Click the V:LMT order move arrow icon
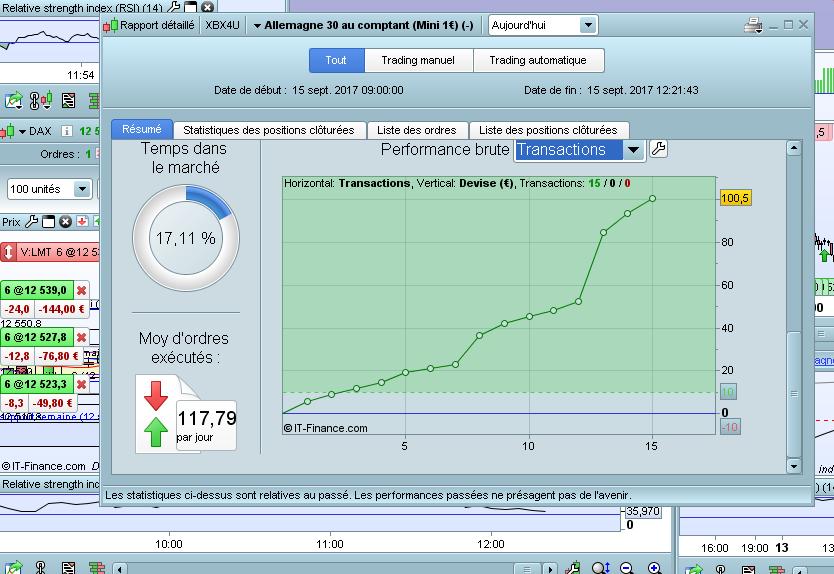The width and height of the screenshot is (834, 574). click(8, 252)
